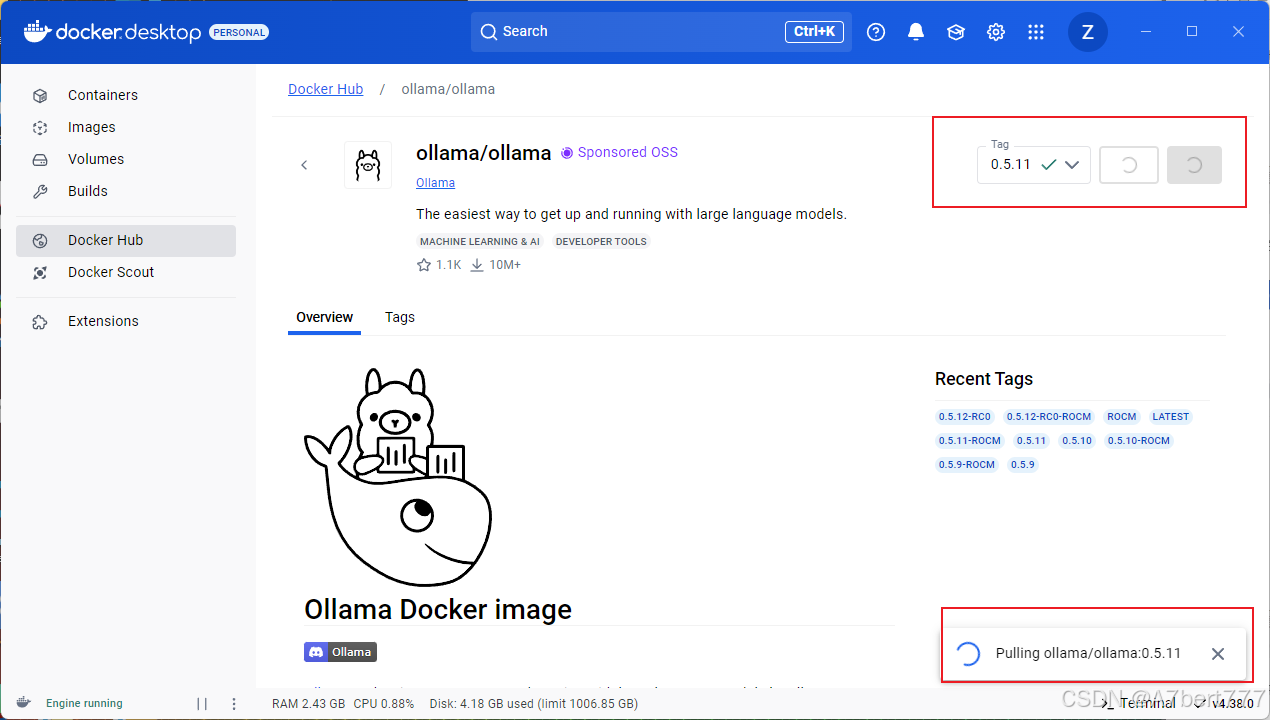Click the Developer Tools category chip

[601, 241]
